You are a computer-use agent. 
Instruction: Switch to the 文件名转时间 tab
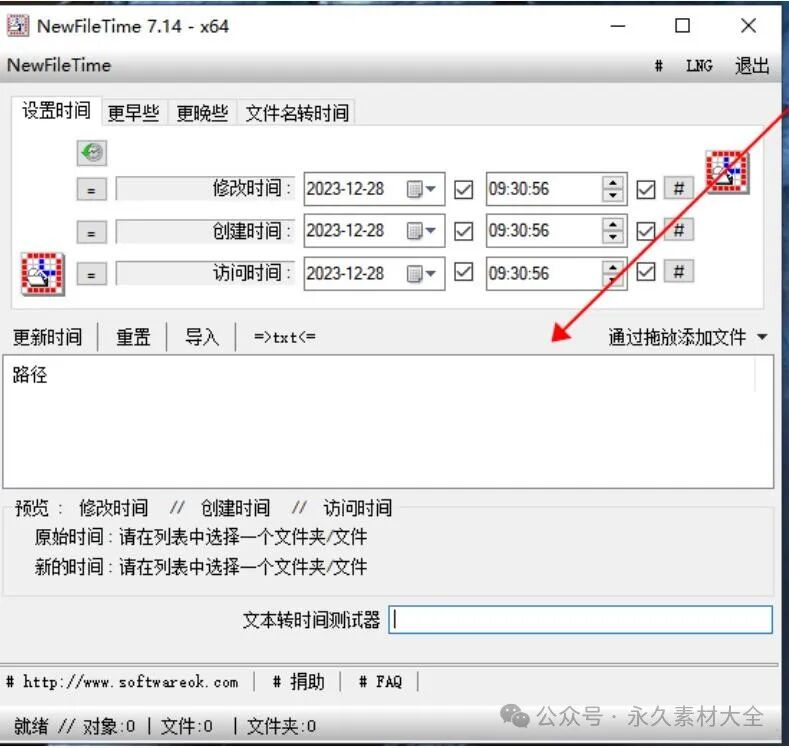click(x=297, y=113)
